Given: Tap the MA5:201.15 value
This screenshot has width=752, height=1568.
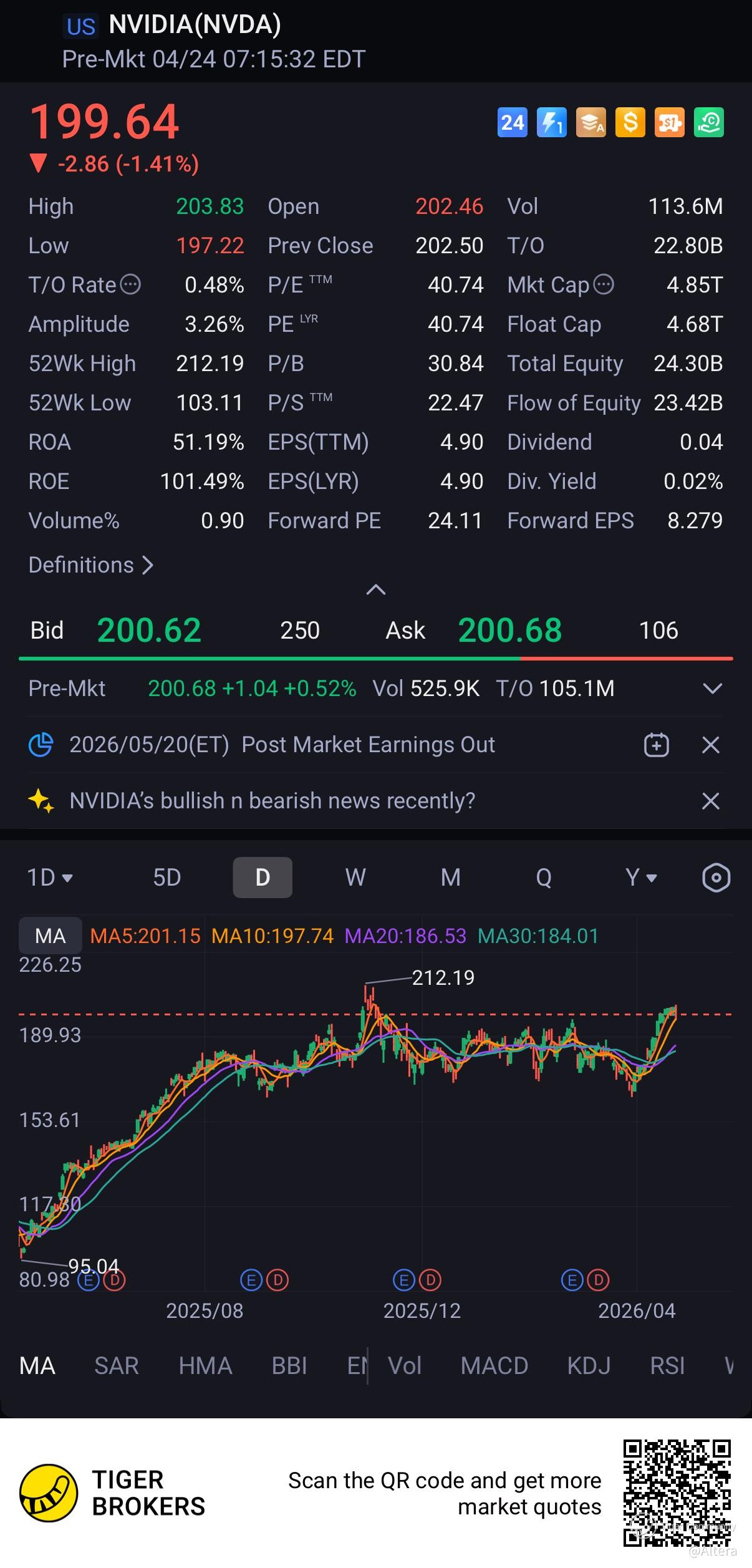Looking at the screenshot, I should 145,936.
